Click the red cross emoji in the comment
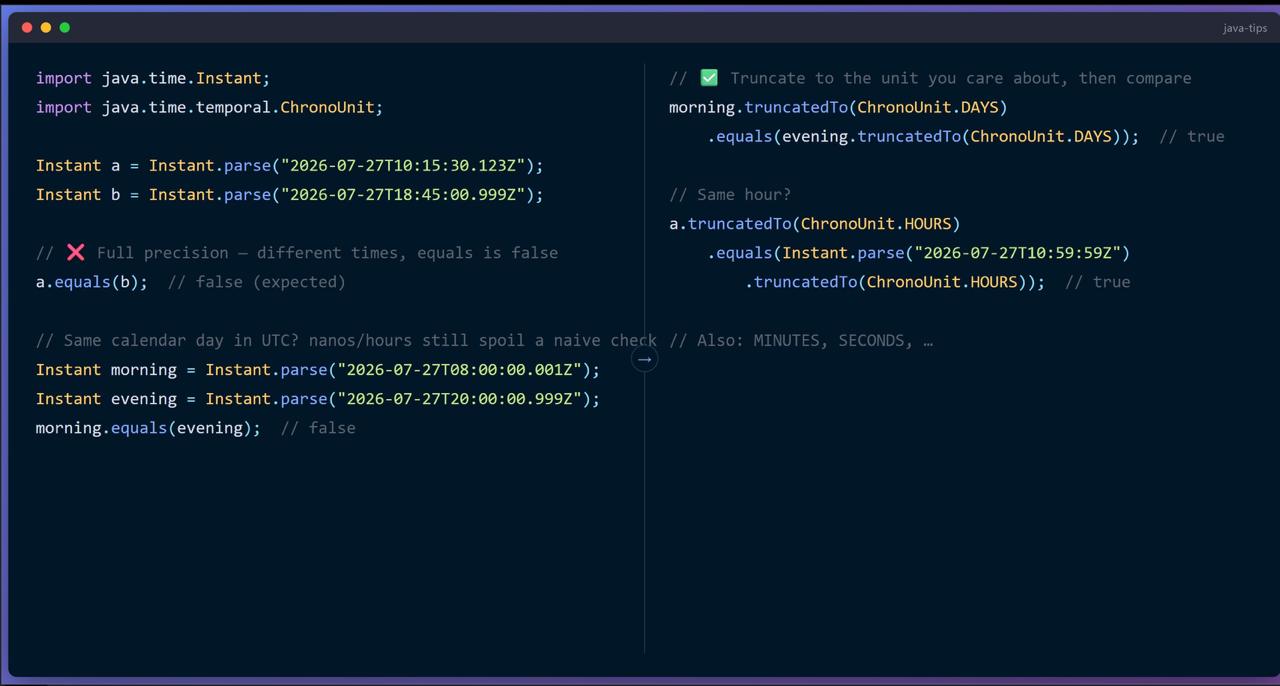Image resolution: width=1280 pixels, height=686 pixels. pos(75,253)
